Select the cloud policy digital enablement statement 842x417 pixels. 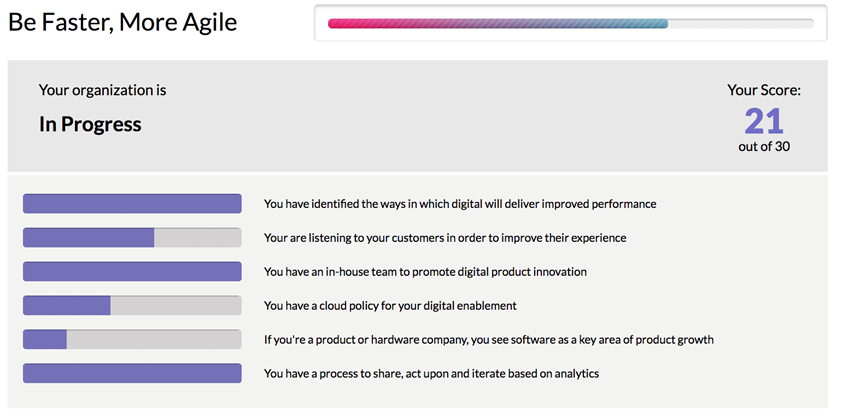coord(390,305)
